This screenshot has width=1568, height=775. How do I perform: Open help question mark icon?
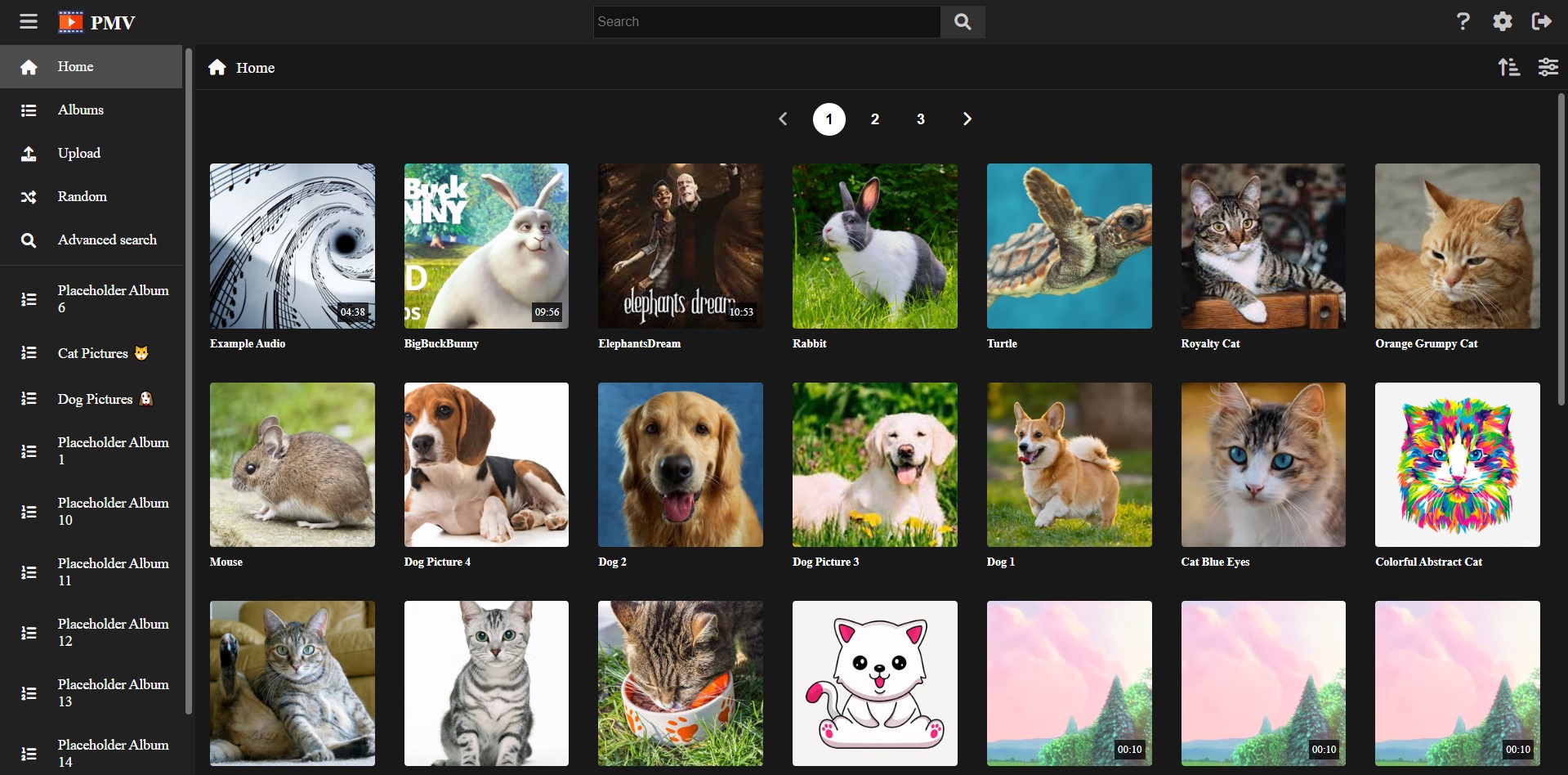(x=1463, y=21)
